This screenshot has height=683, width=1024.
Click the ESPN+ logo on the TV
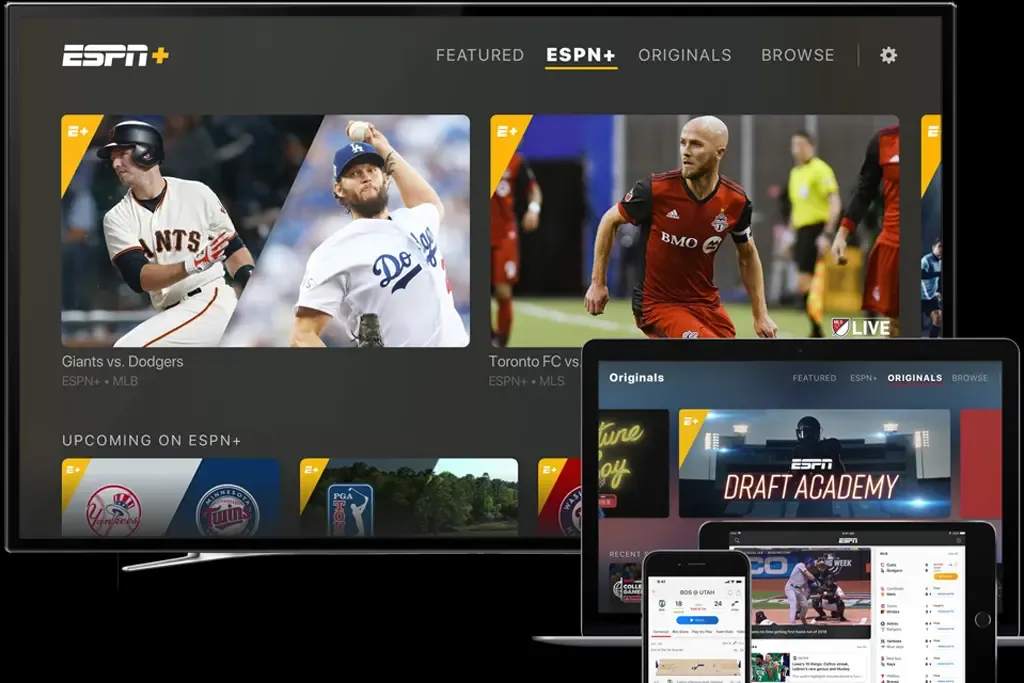coord(115,55)
